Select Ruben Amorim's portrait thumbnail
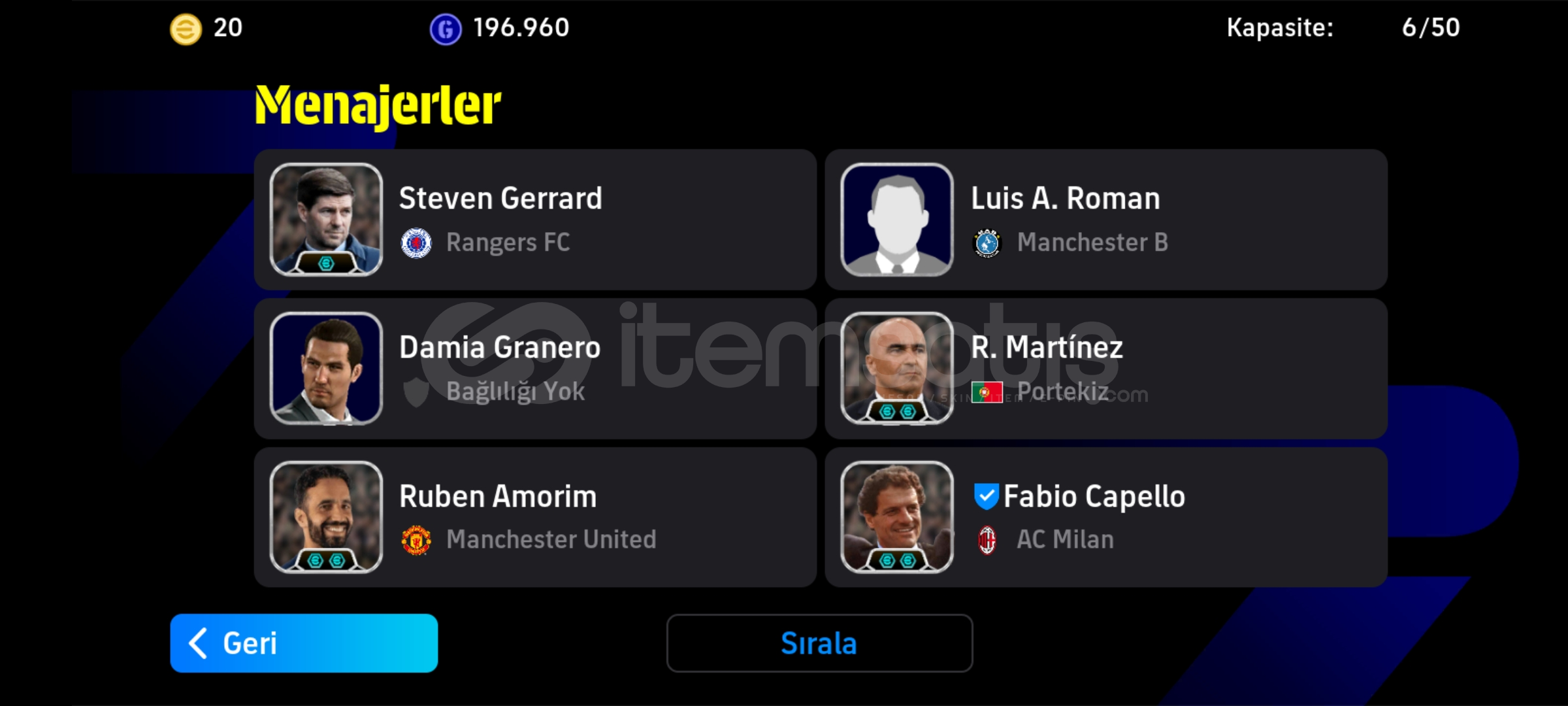 coord(326,516)
